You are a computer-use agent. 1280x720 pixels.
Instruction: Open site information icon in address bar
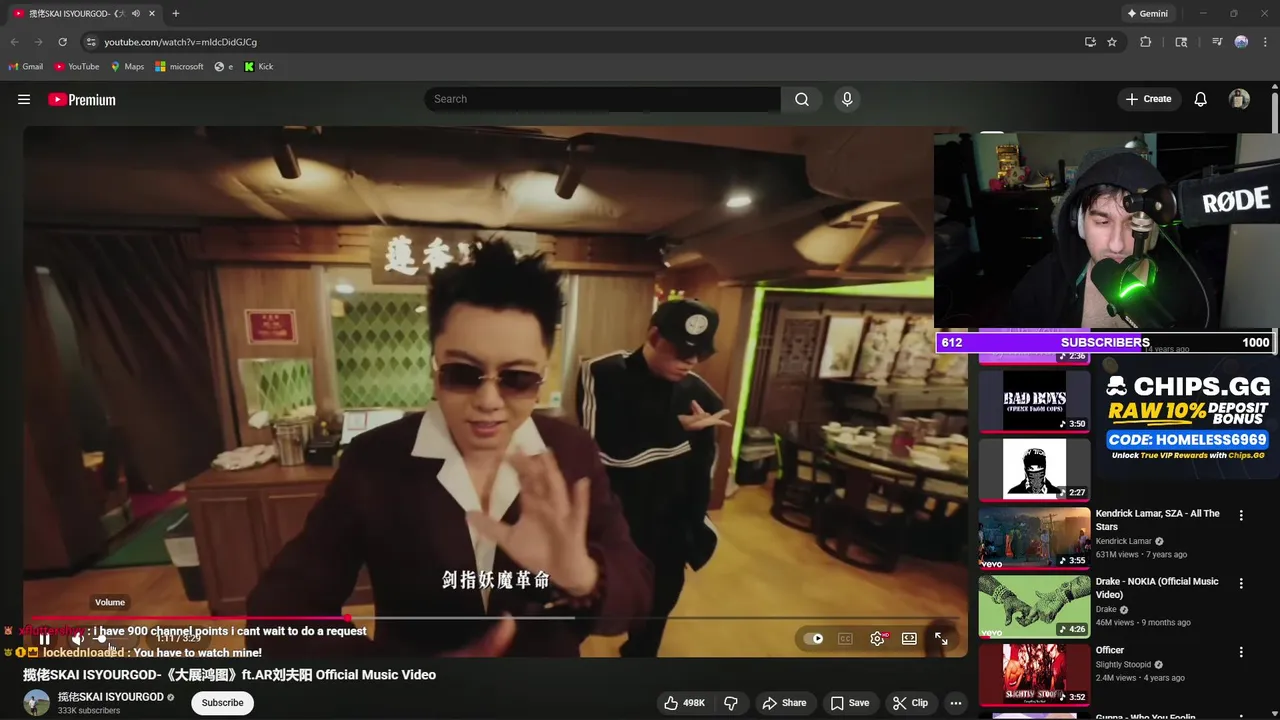pyautogui.click(x=91, y=42)
